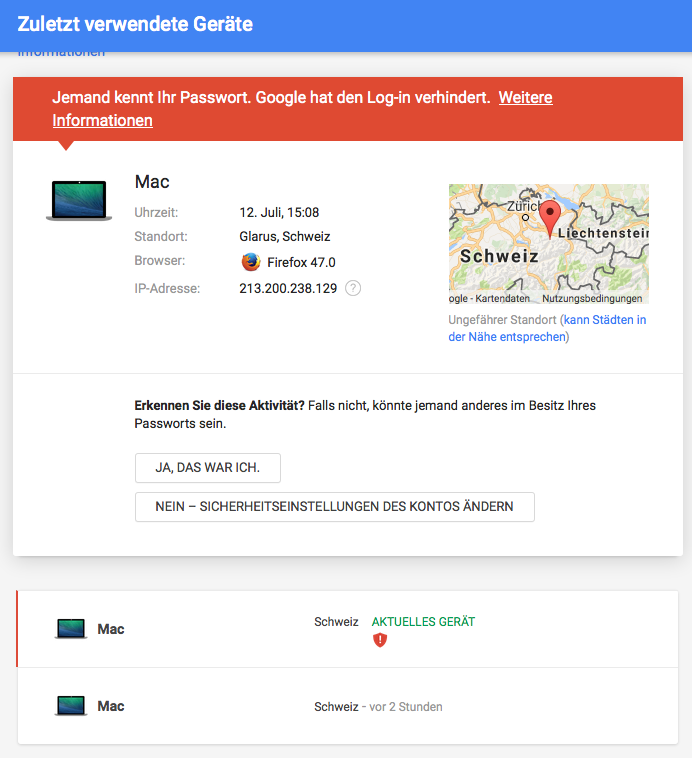This screenshot has width=692, height=758.
Task: Click the 'Glarus, Schweiz' location text
Action: pos(285,236)
